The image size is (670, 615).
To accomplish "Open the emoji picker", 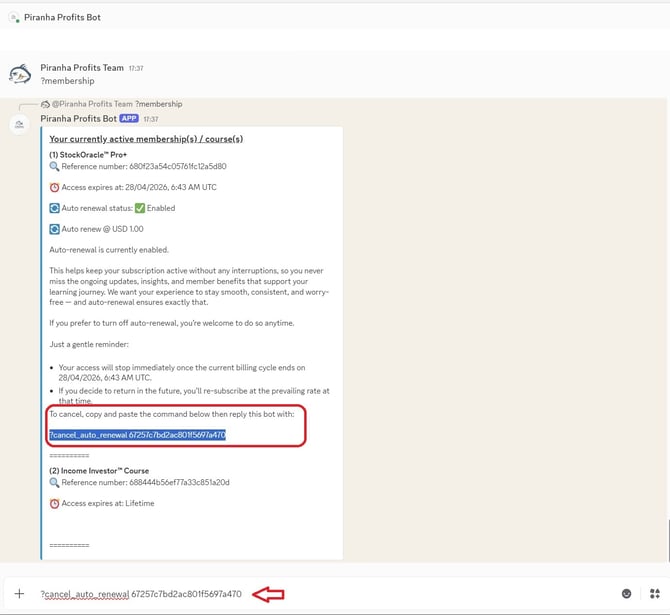I will click(x=627, y=594).
